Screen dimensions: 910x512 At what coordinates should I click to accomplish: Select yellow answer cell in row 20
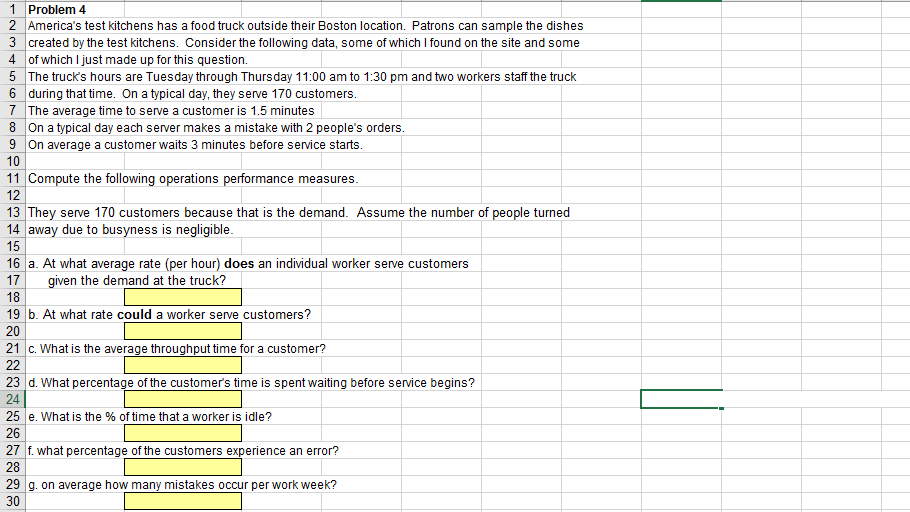coord(183,331)
